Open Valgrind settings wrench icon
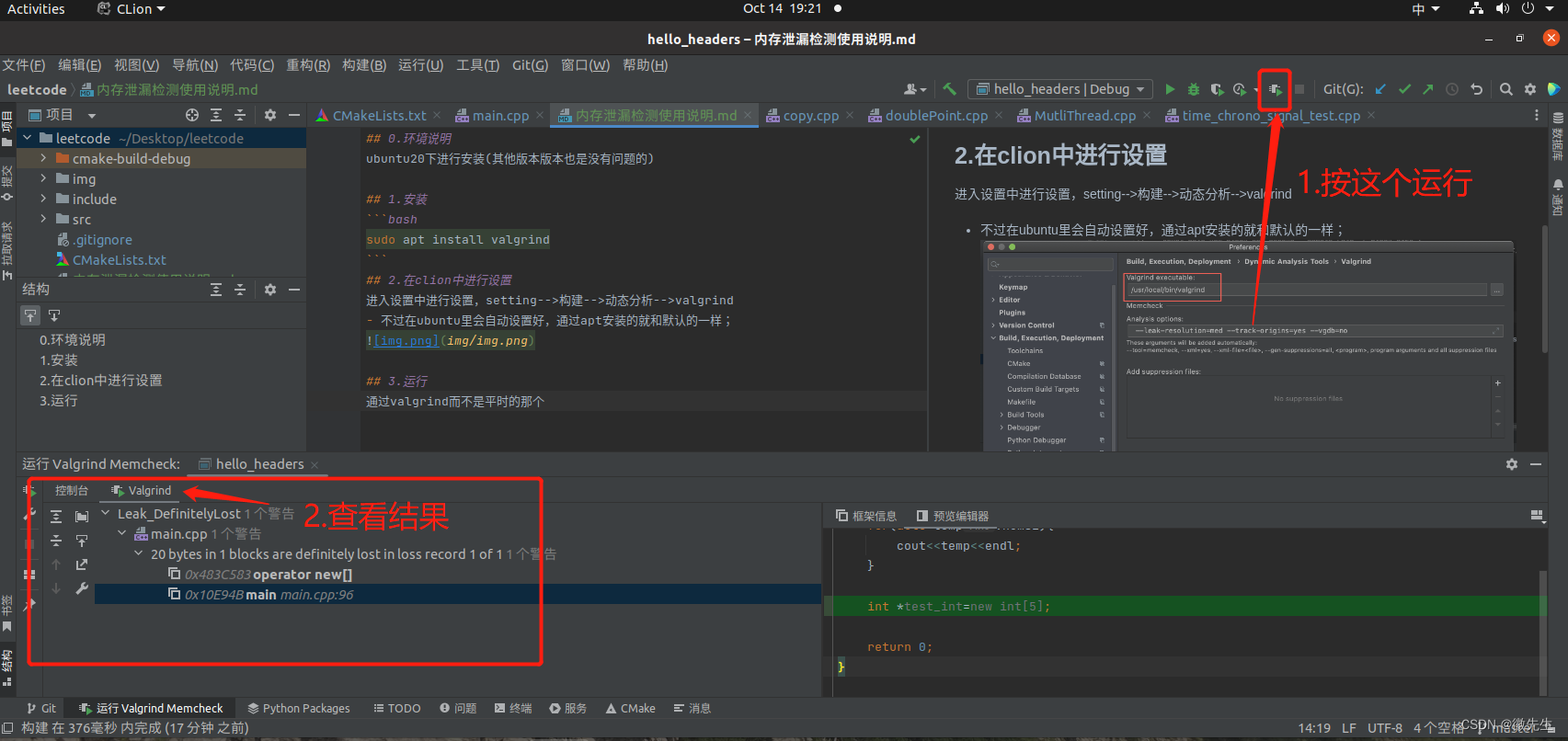This screenshot has width=1568, height=741. tap(82, 588)
